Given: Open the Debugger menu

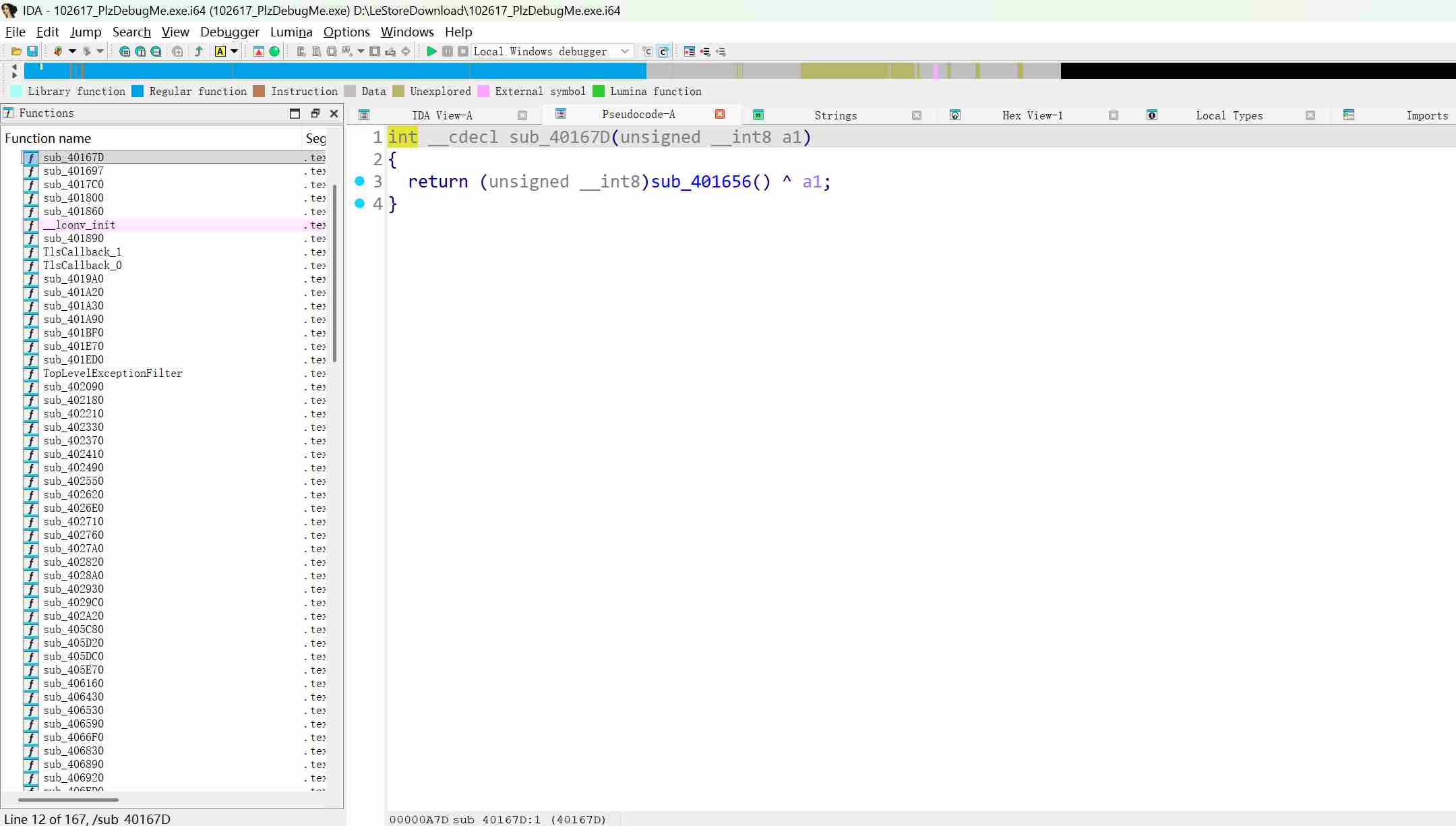Looking at the screenshot, I should 229,32.
